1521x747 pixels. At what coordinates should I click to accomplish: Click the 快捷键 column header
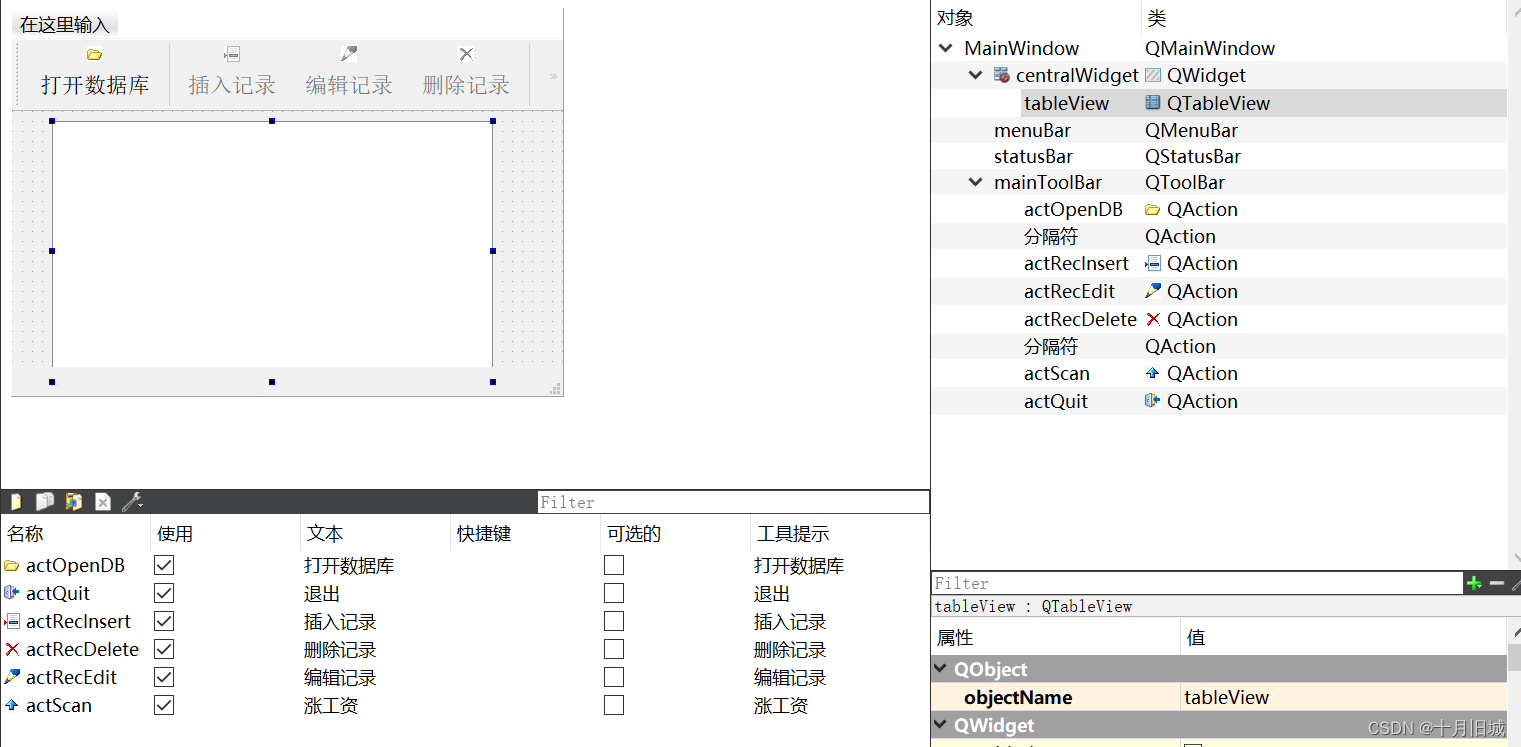tap(525, 534)
